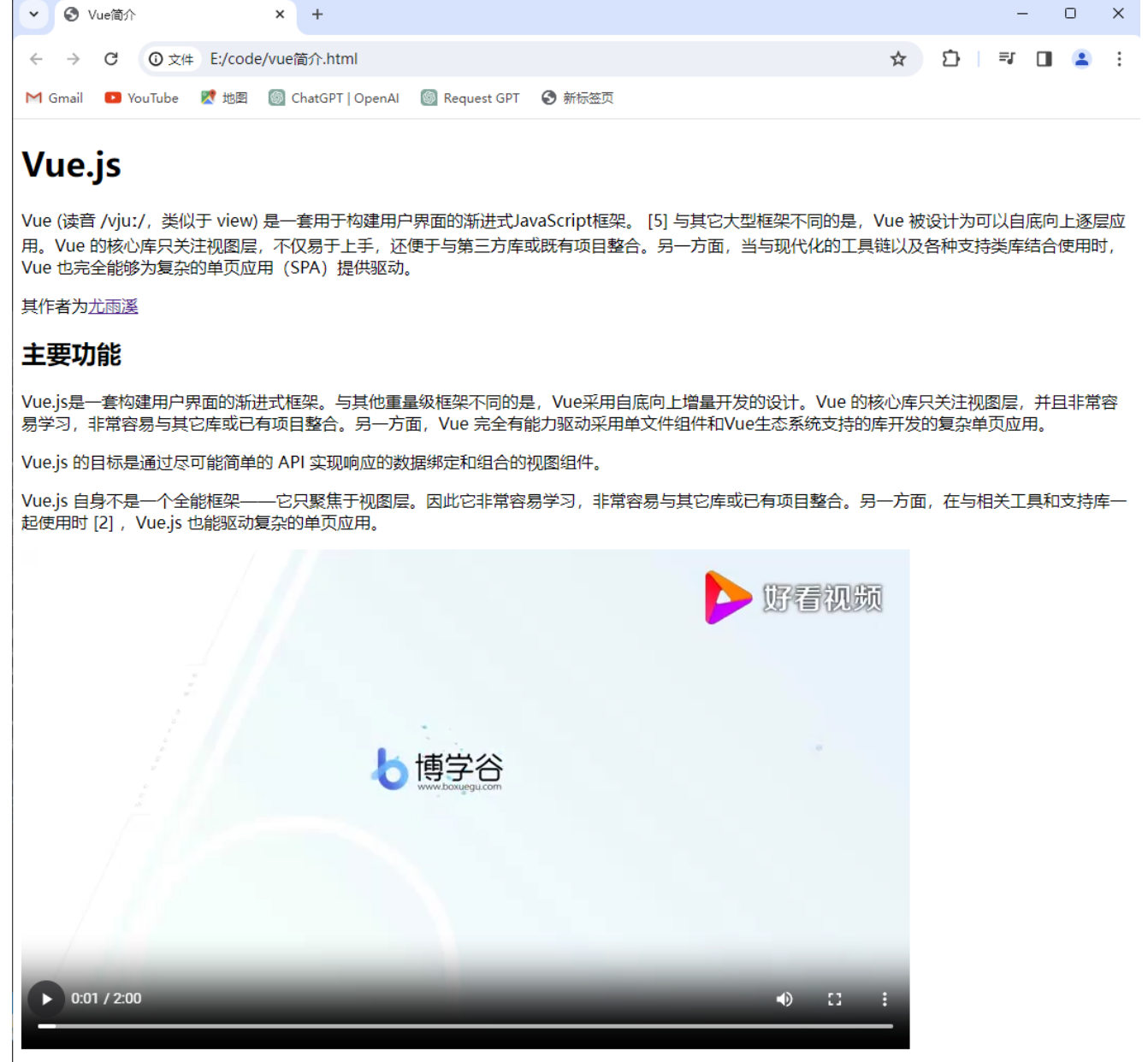
Task: Open the Request GPT bookmark
Action: pos(470,98)
